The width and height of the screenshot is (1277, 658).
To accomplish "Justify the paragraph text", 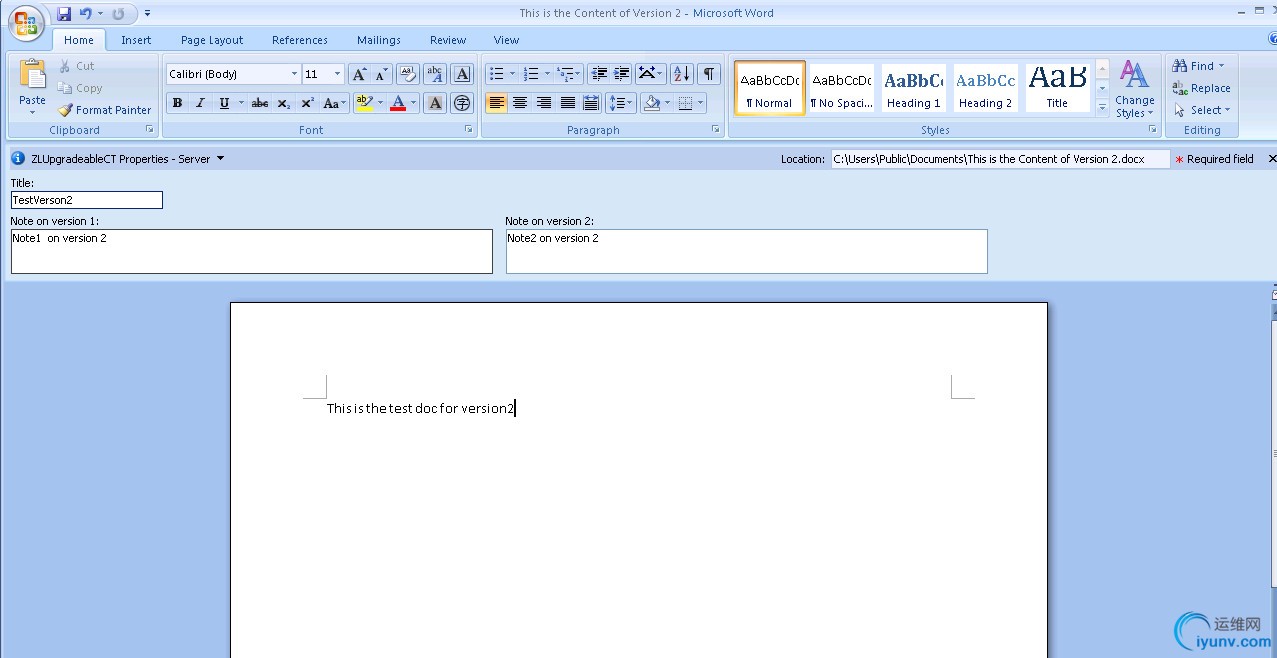I will 568,103.
